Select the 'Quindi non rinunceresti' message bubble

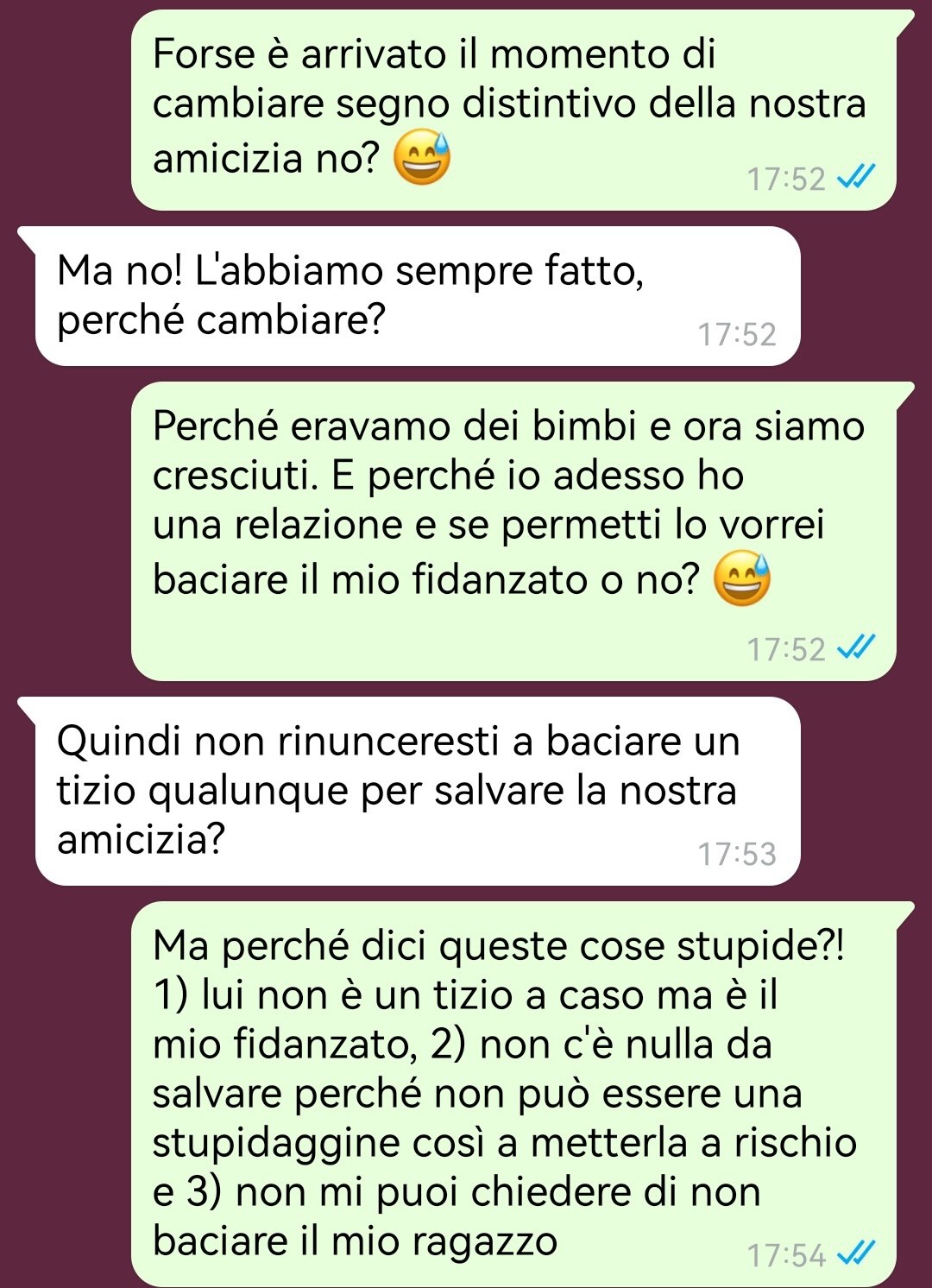tap(418, 792)
